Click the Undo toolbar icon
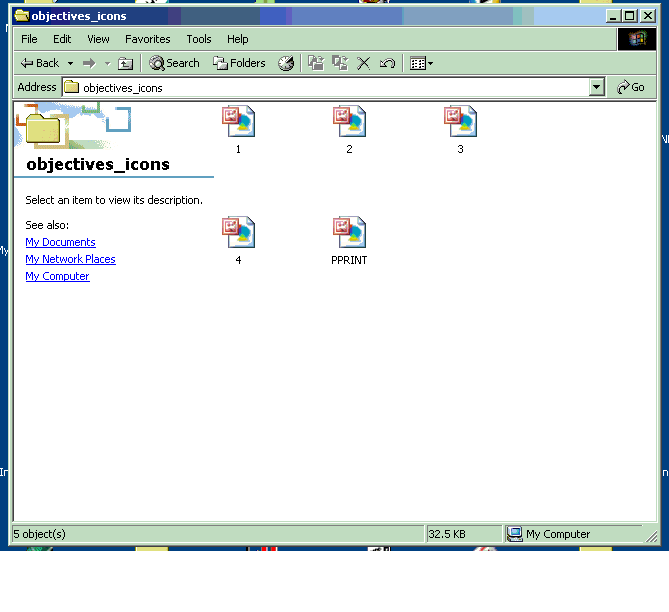669x612 pixels. (387, 63)
